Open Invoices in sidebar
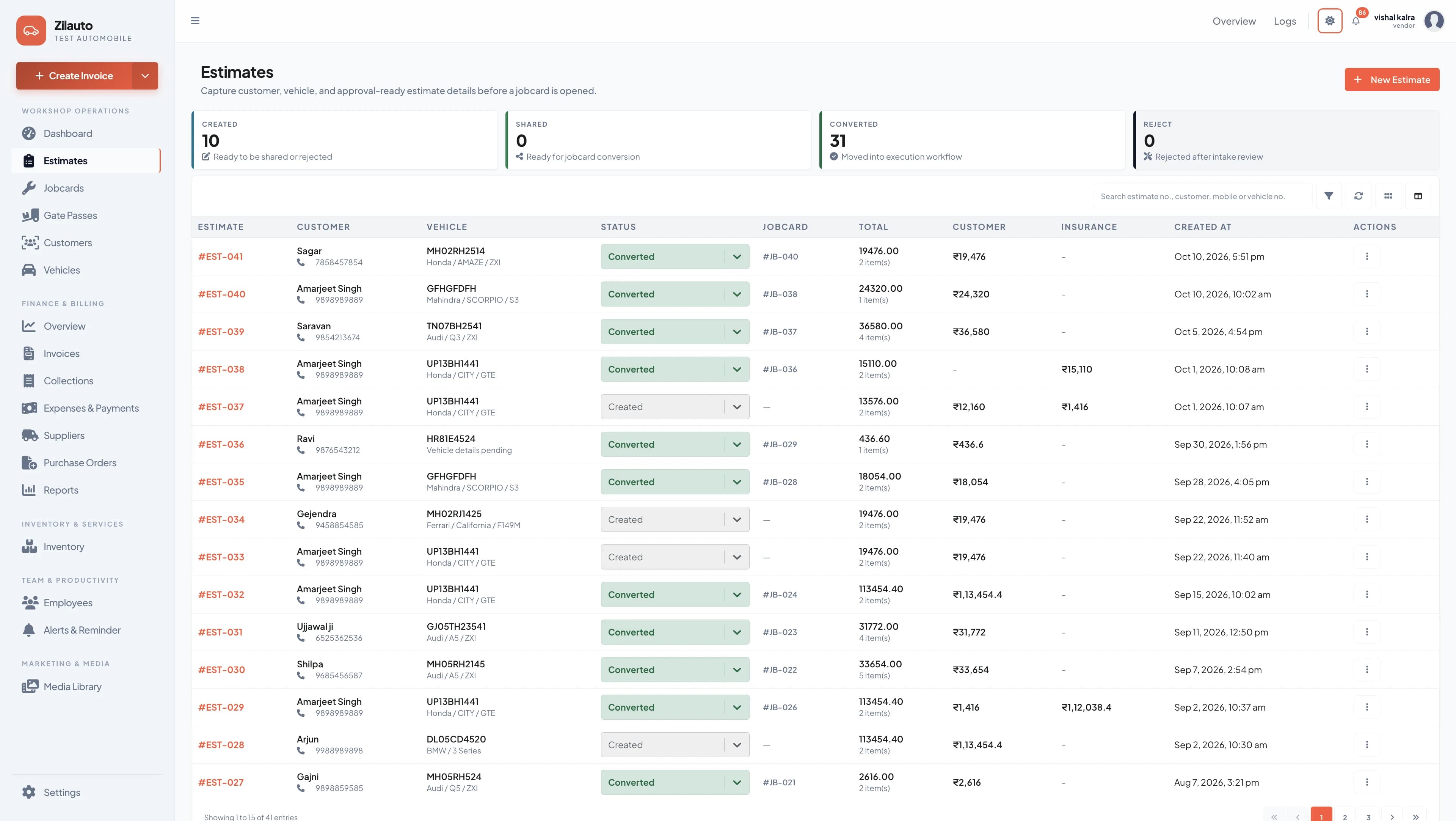1456x821 pixels. click(86, 353)
